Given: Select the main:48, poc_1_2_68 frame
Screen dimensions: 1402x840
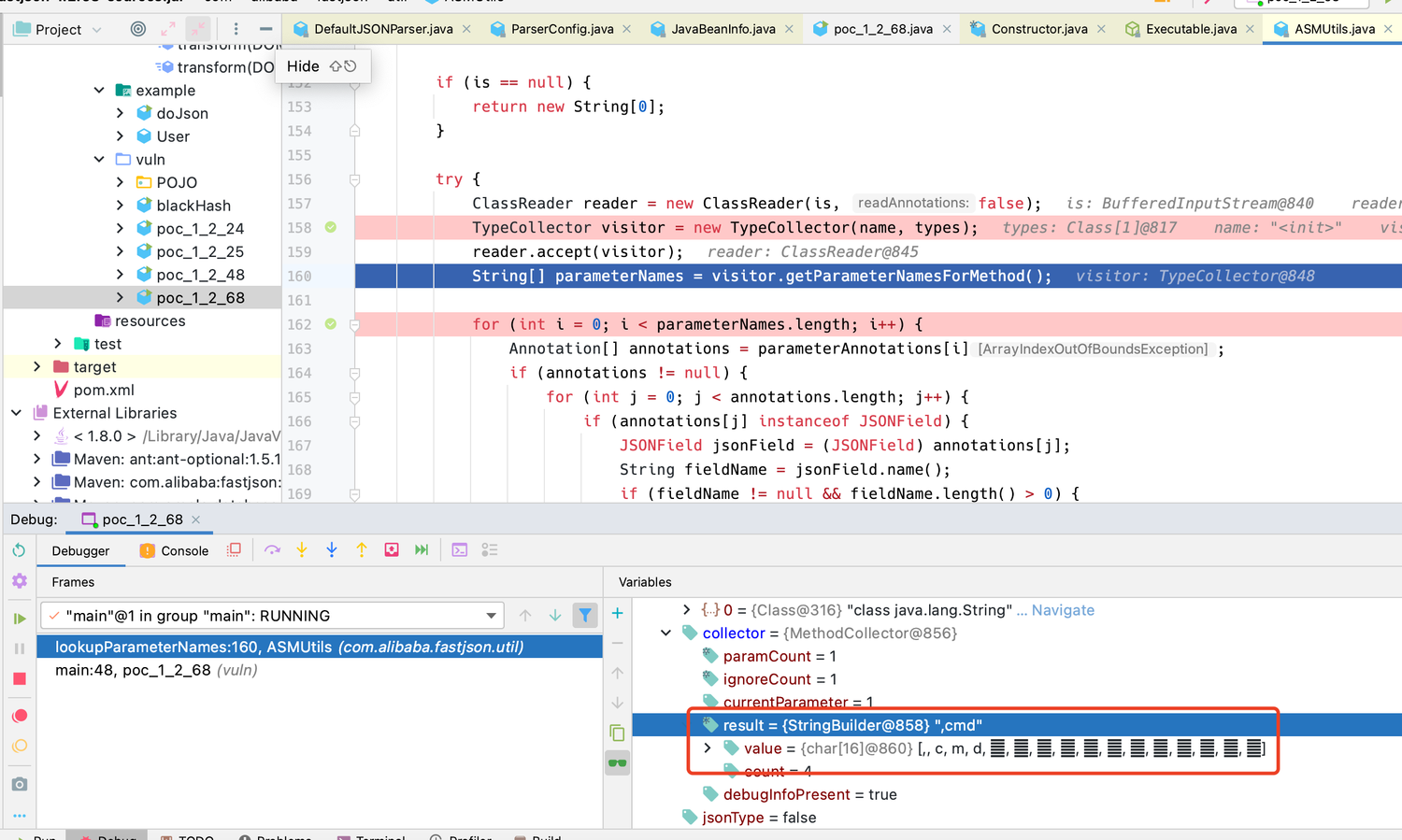Looking at the screenshot, I should click(x=320, y=670).
